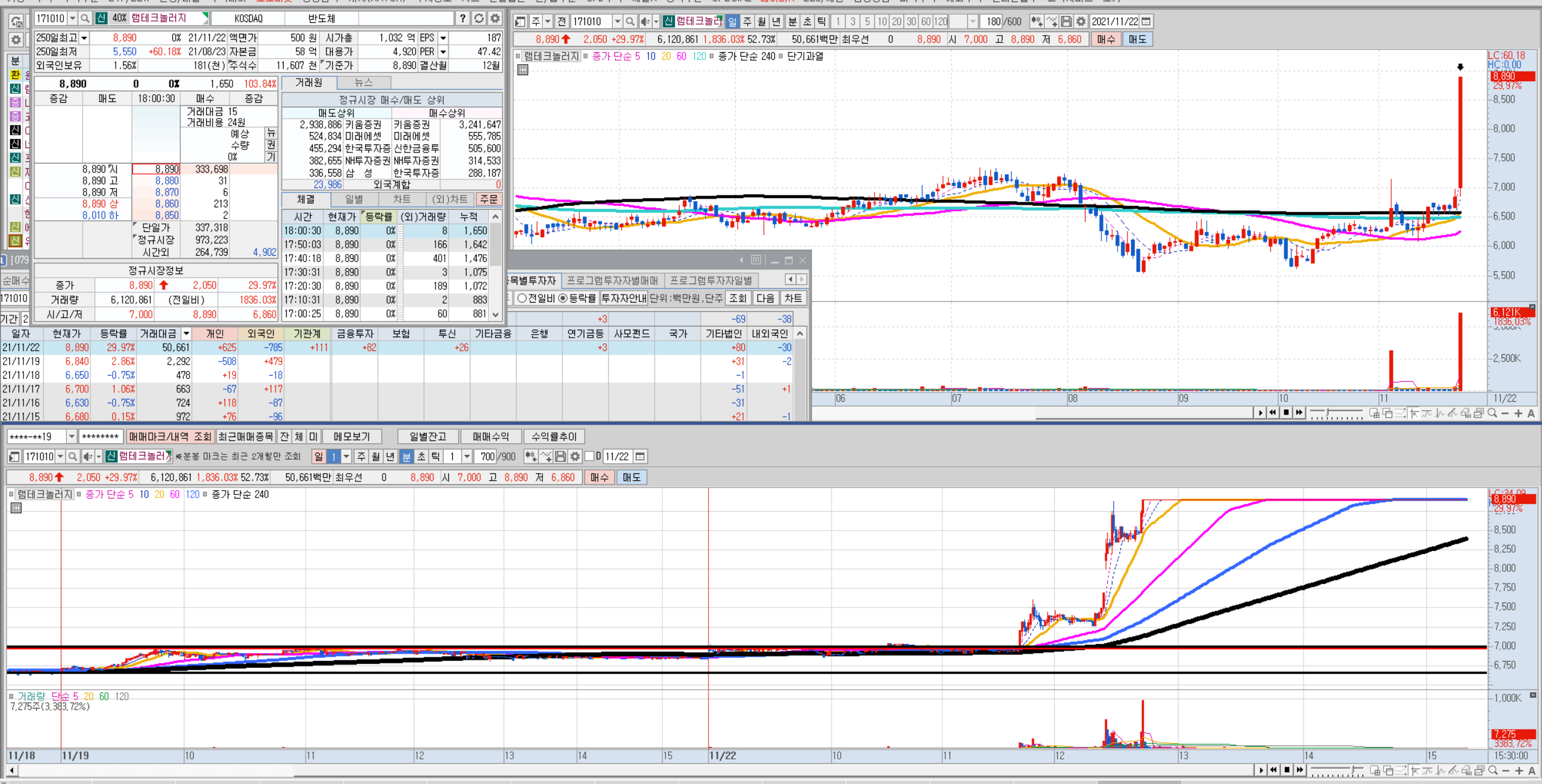Image resolution: width=1542 pixels, height=784 pixels.
Task: Click the 메모보기 button
Action: coord(352,437)
